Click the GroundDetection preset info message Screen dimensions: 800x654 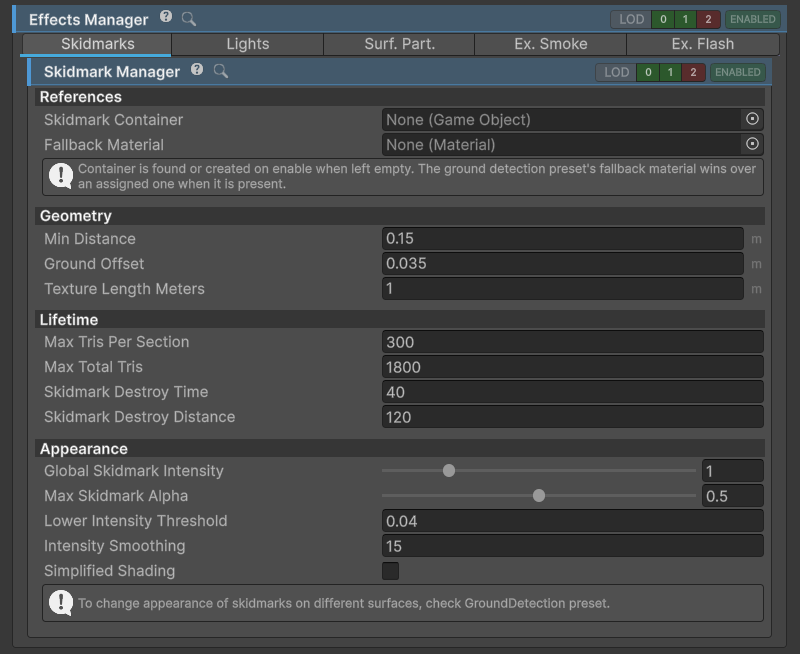tap(403, 603)
